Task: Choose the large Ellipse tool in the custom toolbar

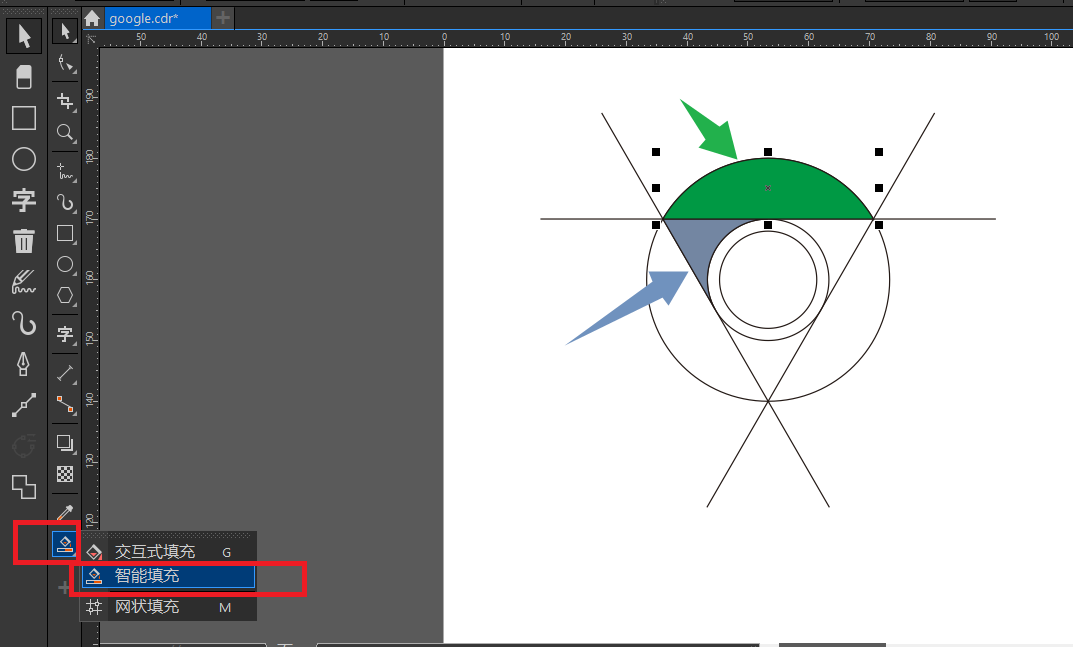Action: pos(24,159)
